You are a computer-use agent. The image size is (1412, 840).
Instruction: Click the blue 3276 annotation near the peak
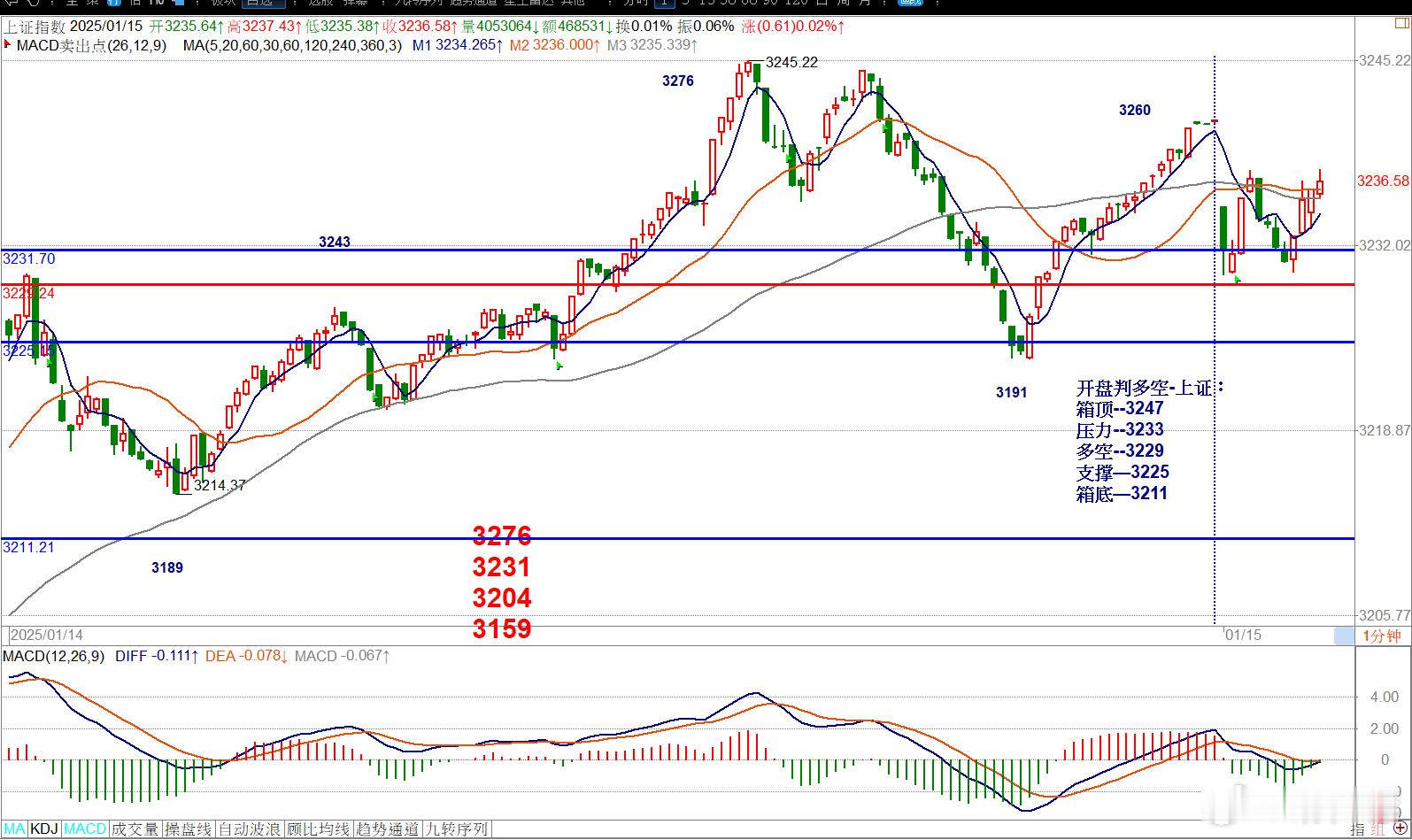click(x=678, y=81)
